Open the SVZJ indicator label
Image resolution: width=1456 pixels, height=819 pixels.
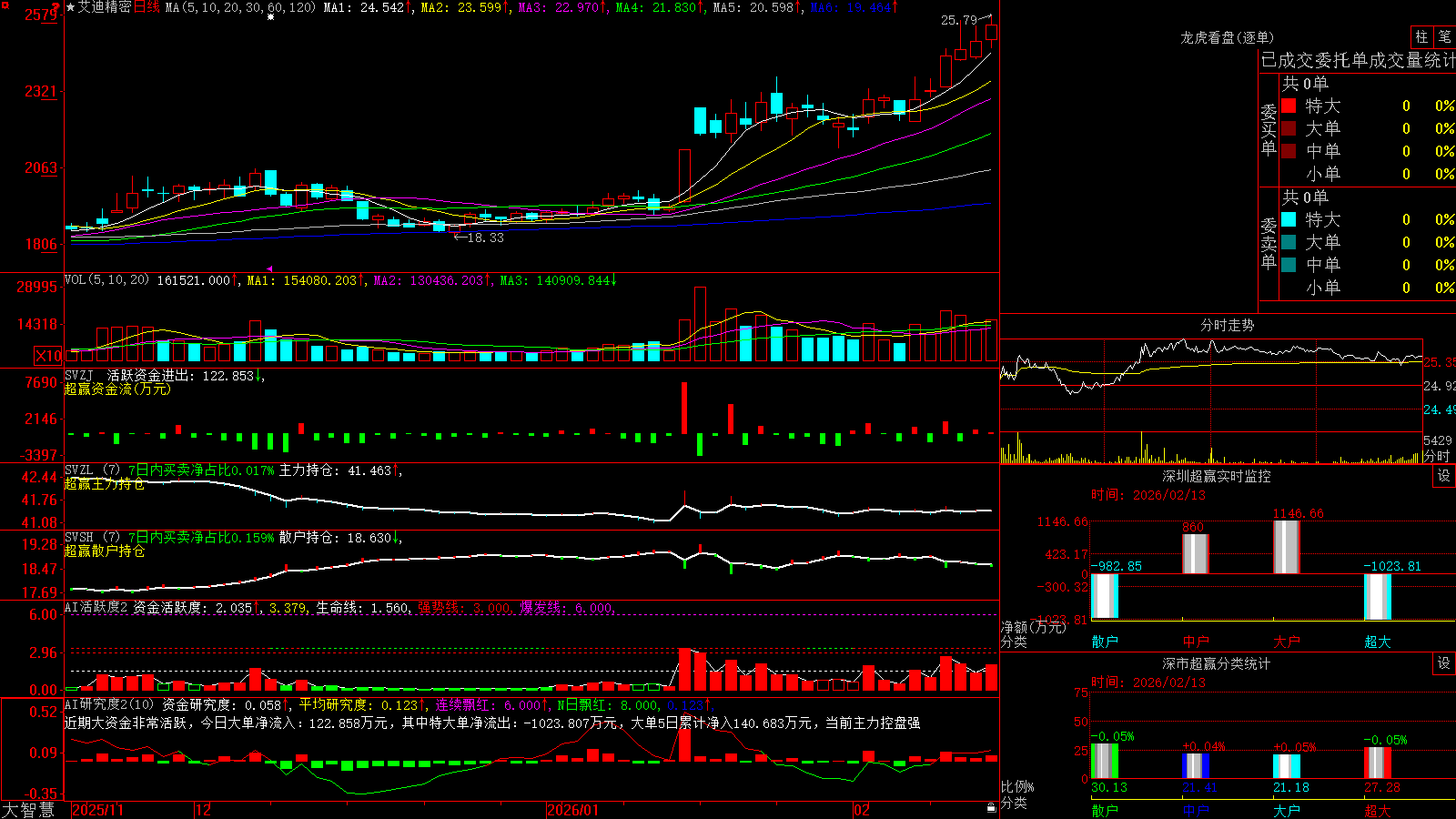point(79,375)
